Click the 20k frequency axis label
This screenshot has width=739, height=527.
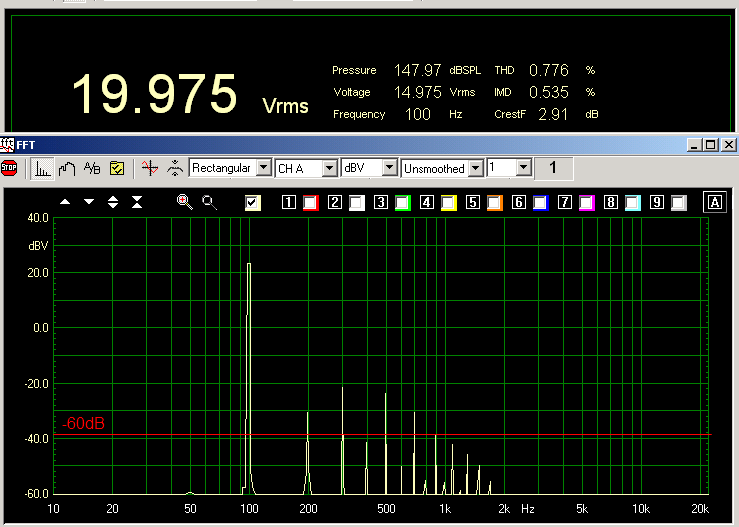pos(700,509)
